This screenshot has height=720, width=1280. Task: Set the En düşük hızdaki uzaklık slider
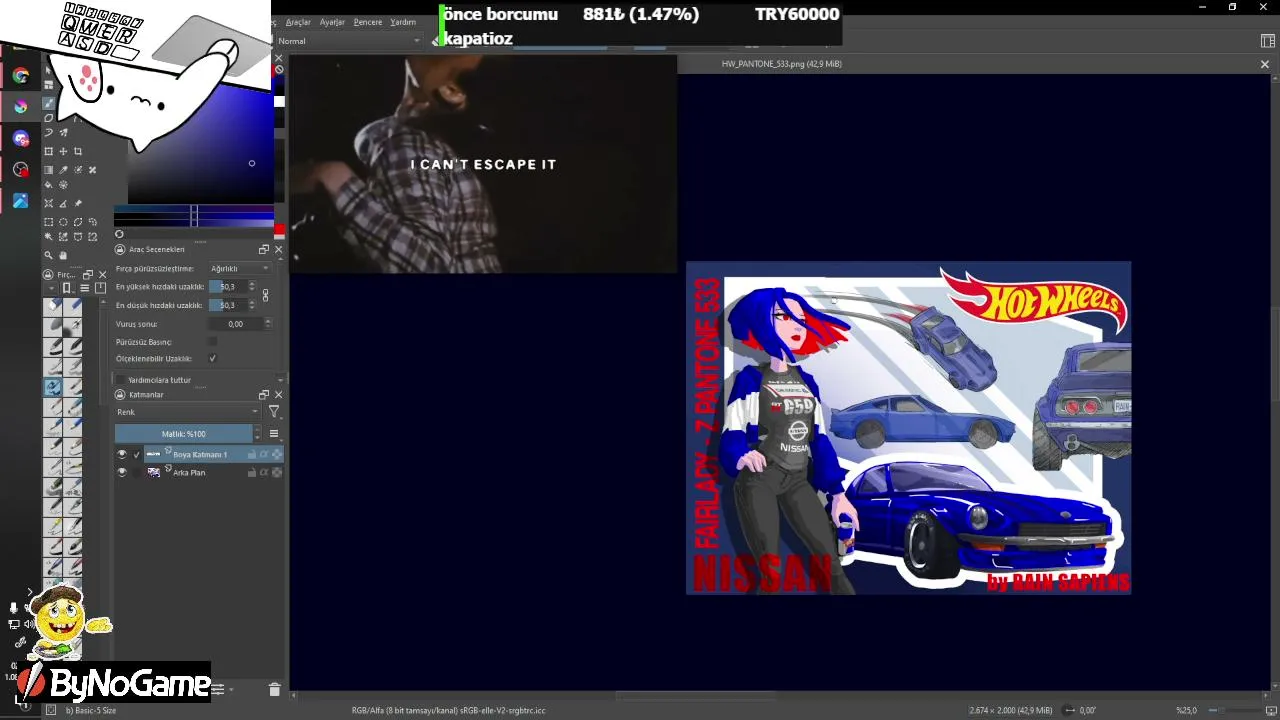(x=227, y=305)
